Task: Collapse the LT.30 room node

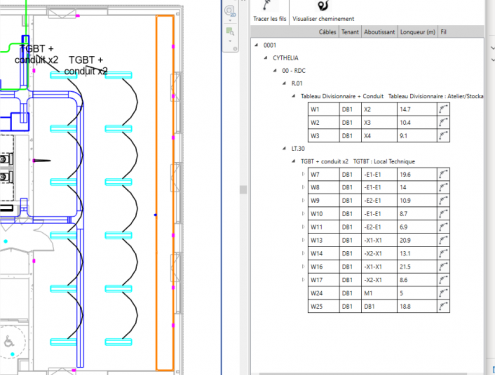Action: tap(284, 148)
